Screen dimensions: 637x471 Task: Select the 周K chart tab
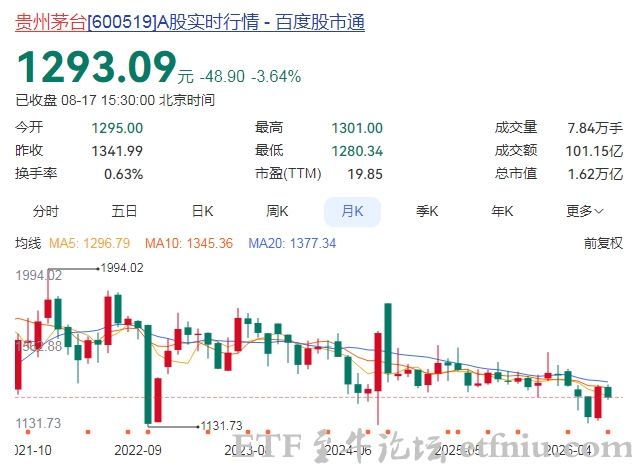[x=277, y=211]
